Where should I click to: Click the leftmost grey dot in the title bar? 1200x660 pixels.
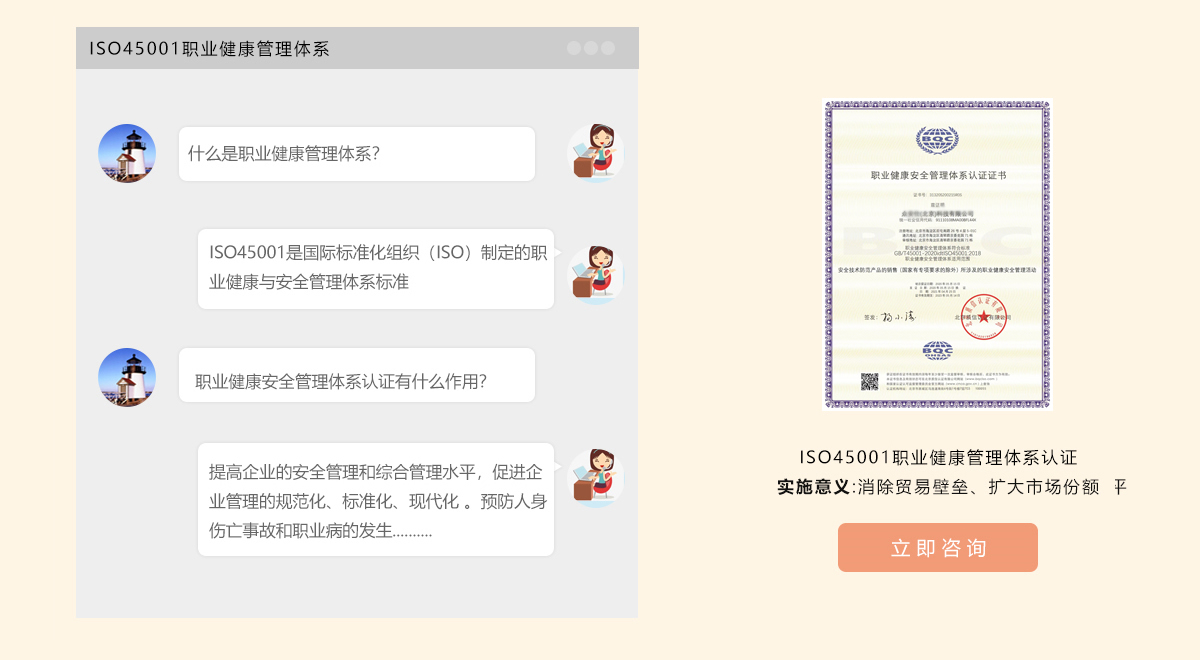click(574, 48)
